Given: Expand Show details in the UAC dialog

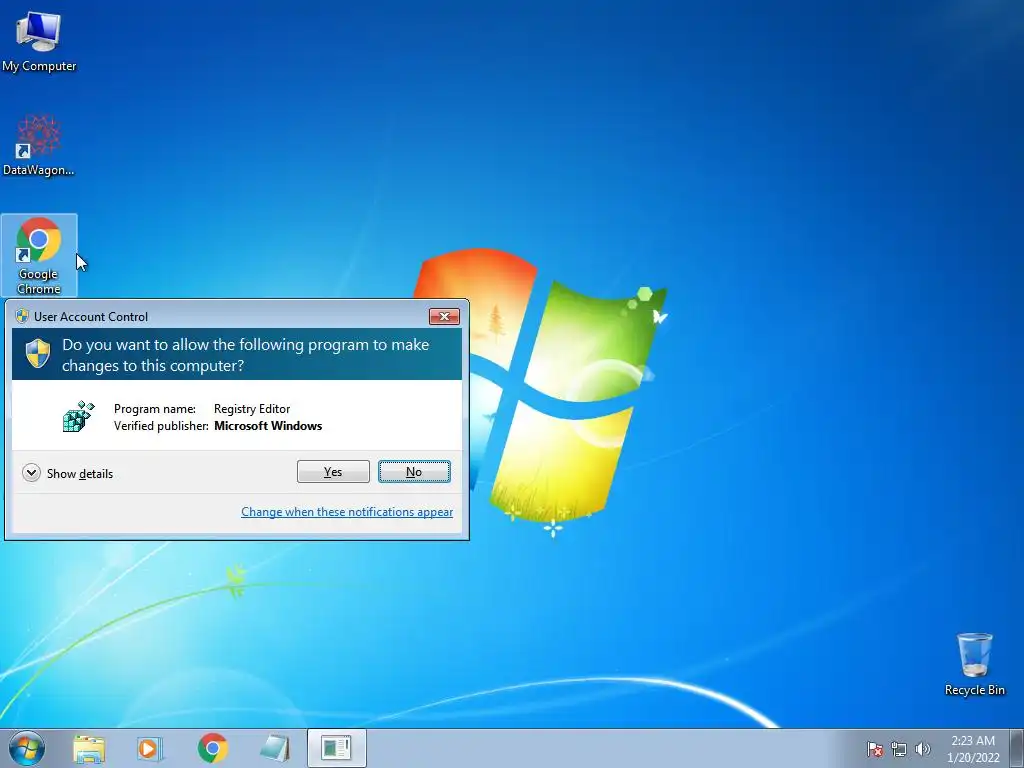Looking at the screenshot, I should pos(67,473).
